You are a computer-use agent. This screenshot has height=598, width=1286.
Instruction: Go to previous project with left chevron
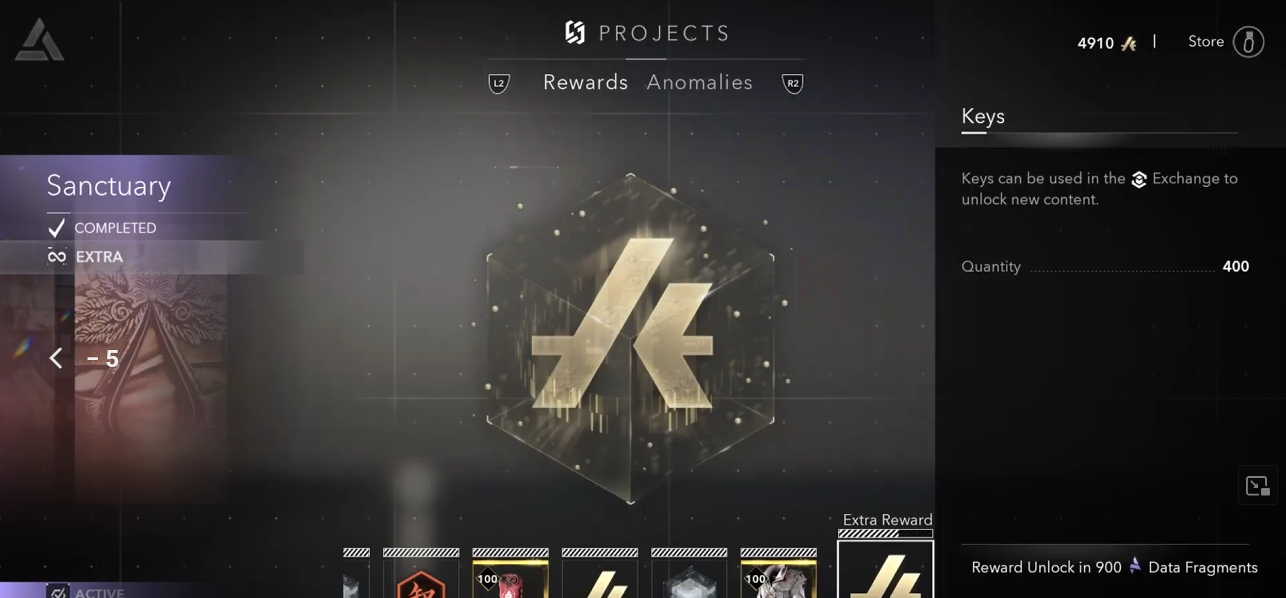pos(56,358)
